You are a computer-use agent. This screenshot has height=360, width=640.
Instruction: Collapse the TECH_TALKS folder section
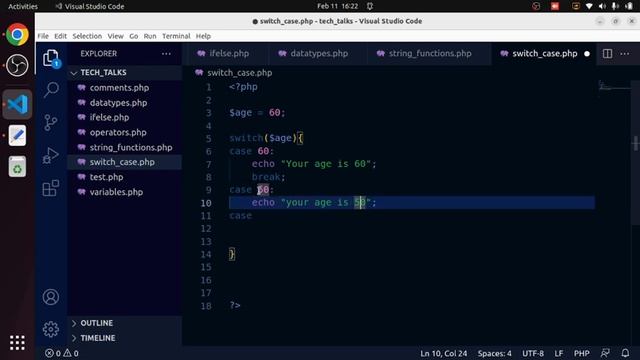(x=124, y=72)
